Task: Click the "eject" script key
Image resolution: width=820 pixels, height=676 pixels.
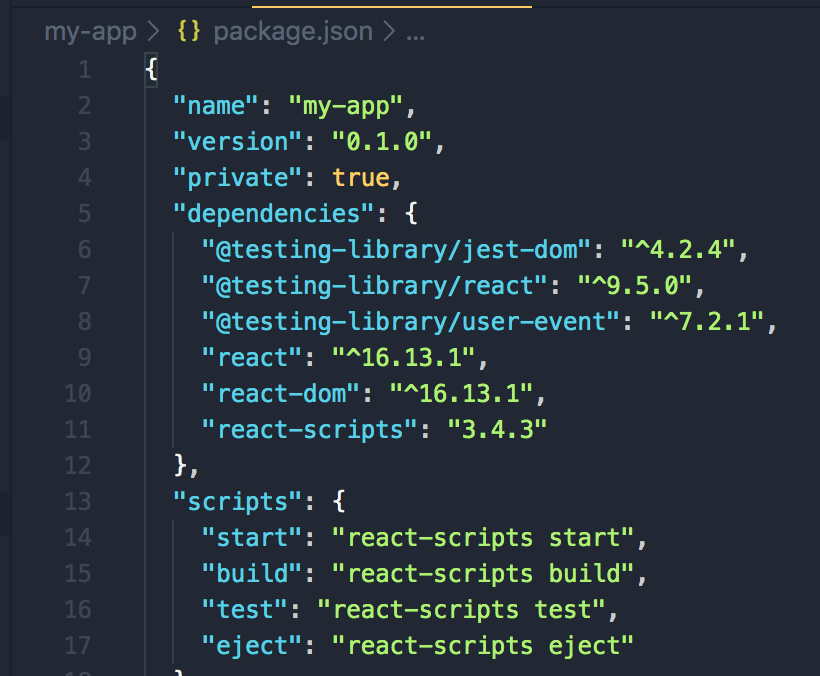Action: pos(252,647)
